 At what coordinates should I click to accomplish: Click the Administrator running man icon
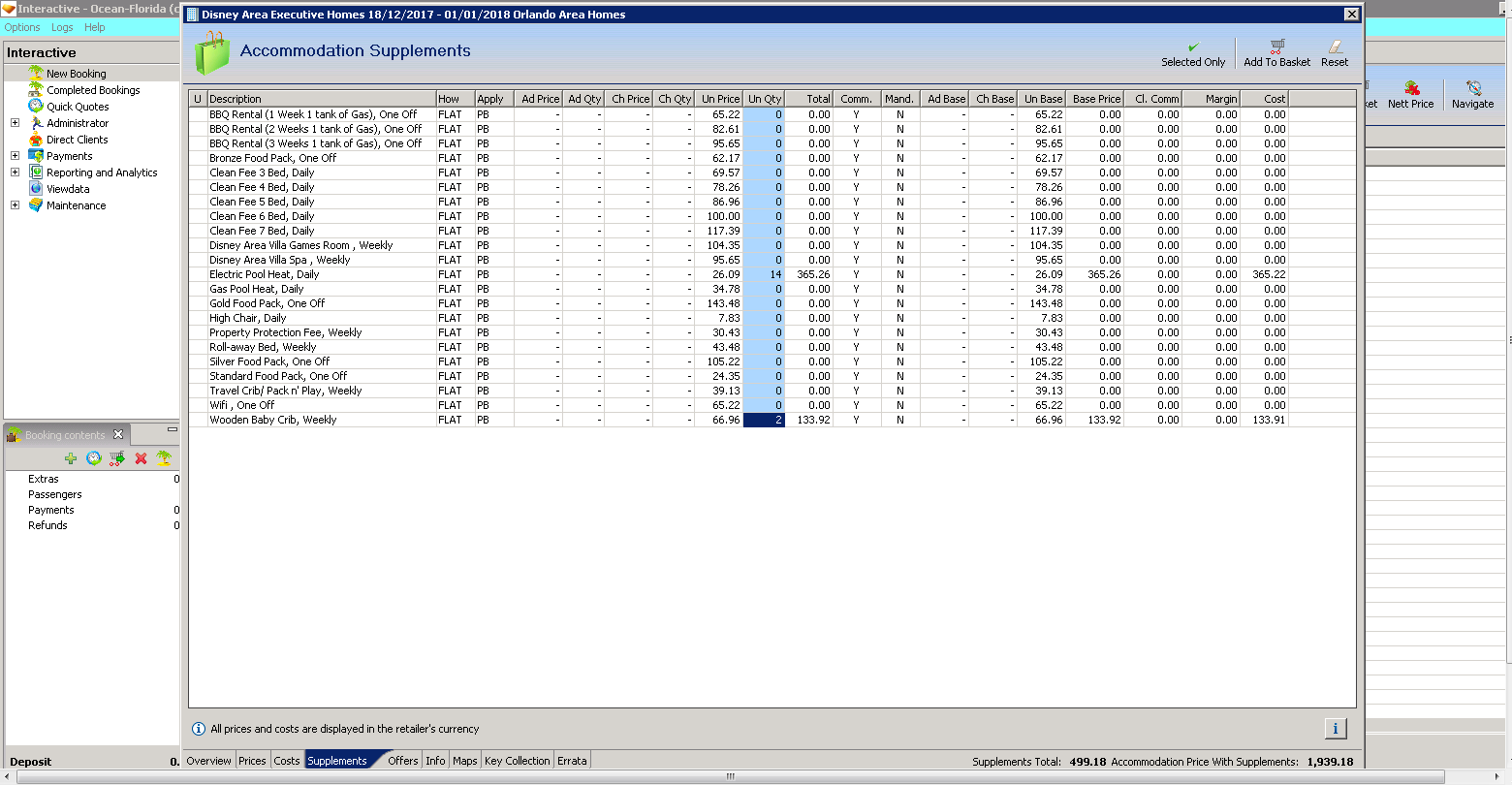click(x=36, y=122)
